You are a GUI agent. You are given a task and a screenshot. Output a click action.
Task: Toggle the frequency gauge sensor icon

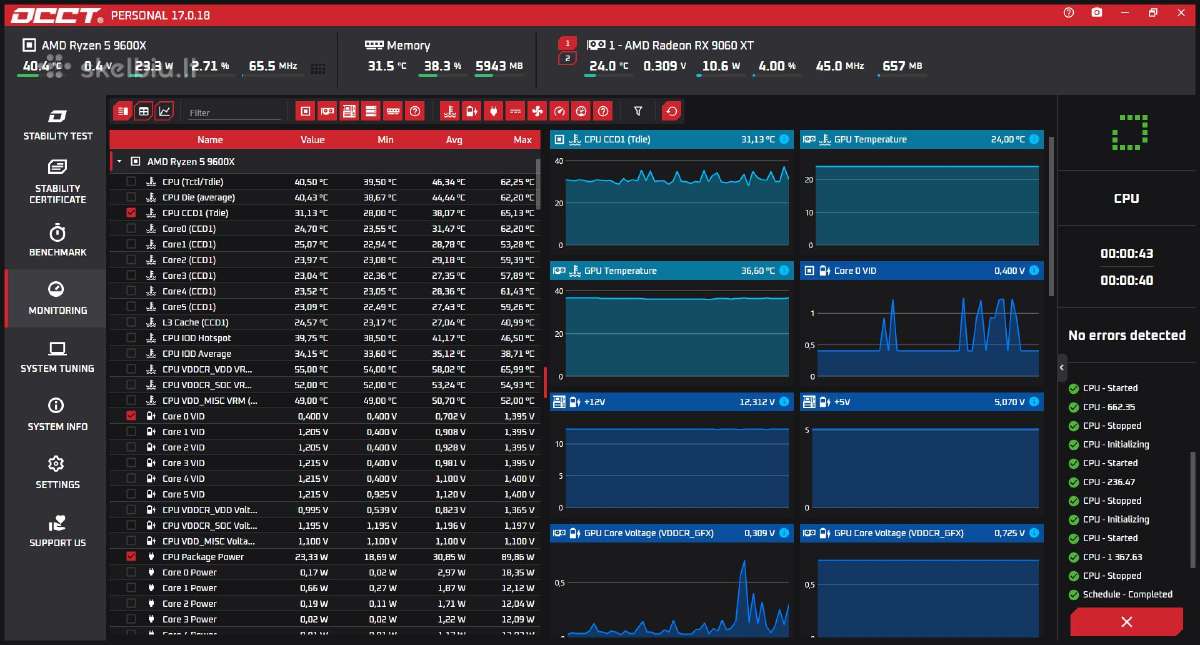coord(559,111)
